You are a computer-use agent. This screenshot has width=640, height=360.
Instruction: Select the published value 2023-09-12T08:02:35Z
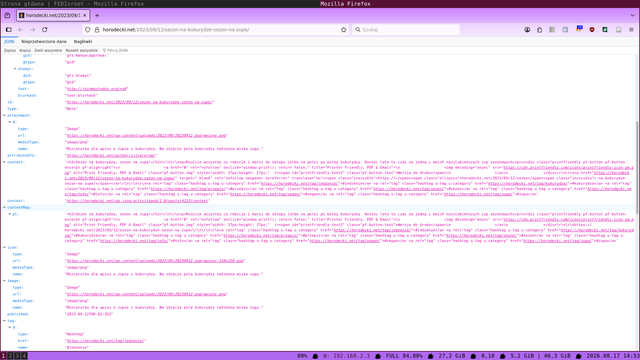click(x=89, y=314)
